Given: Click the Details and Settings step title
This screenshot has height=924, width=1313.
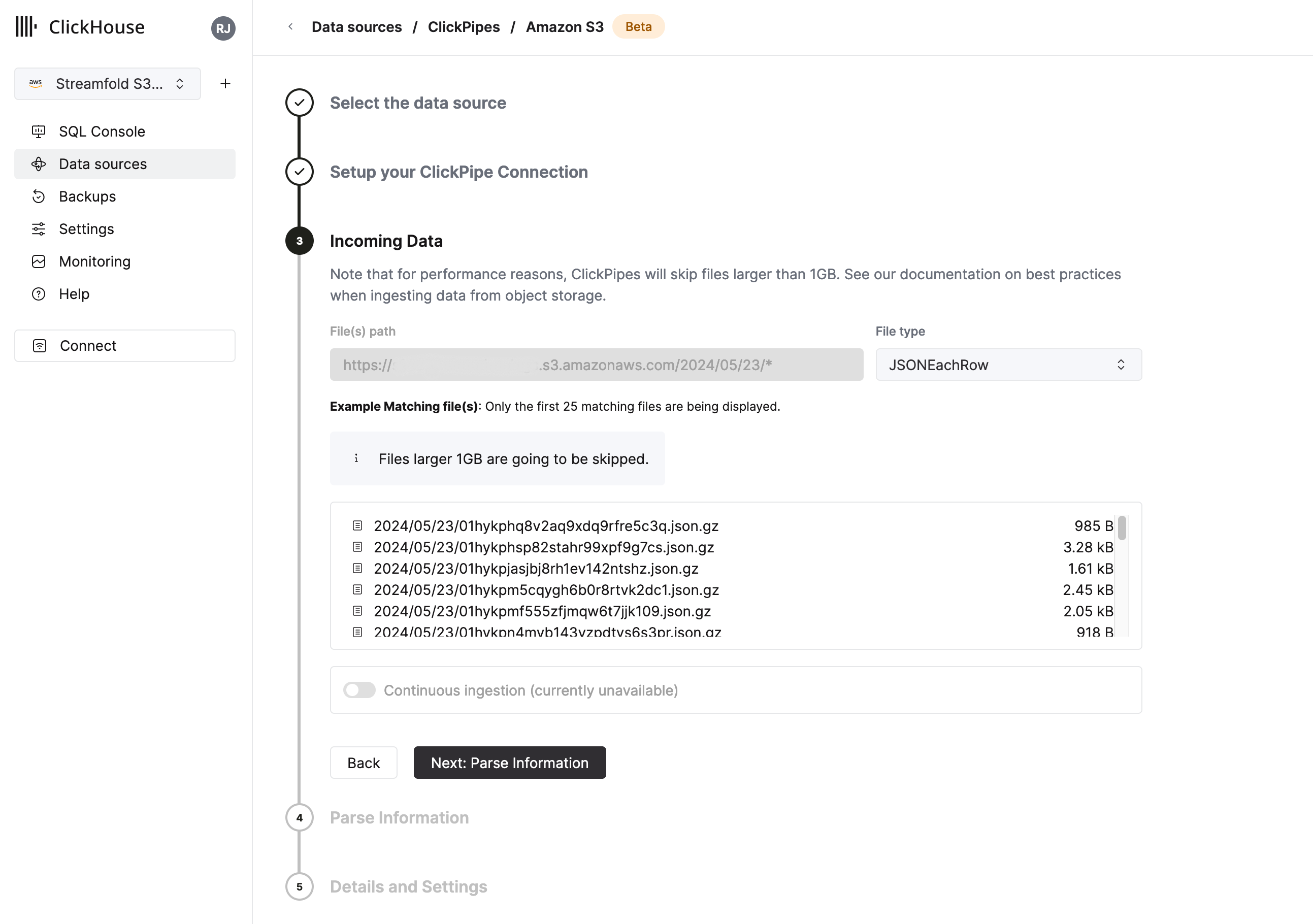Looking at the screenshot, I should click(408, 887).
